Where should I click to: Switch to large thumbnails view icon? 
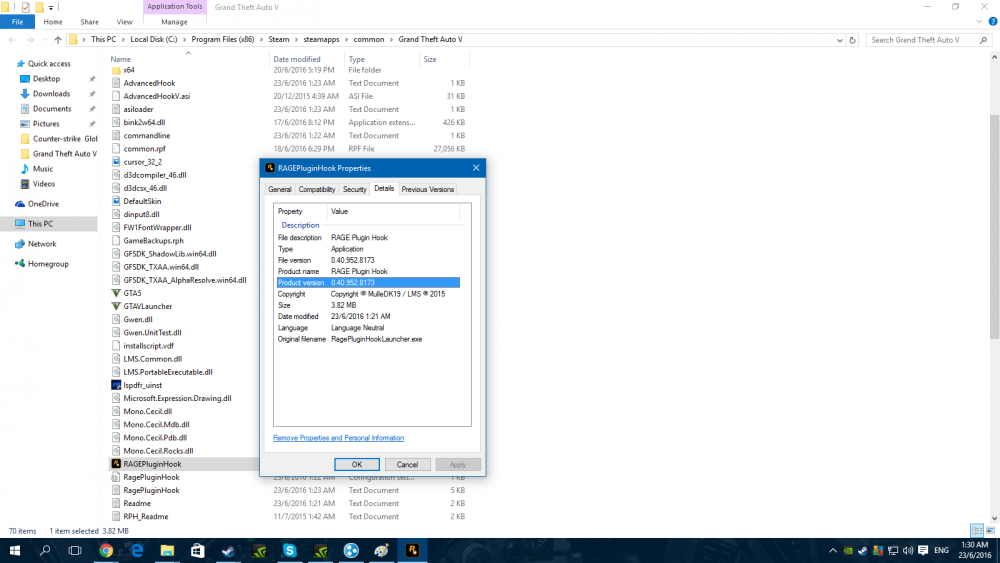[x=990, y=530]
